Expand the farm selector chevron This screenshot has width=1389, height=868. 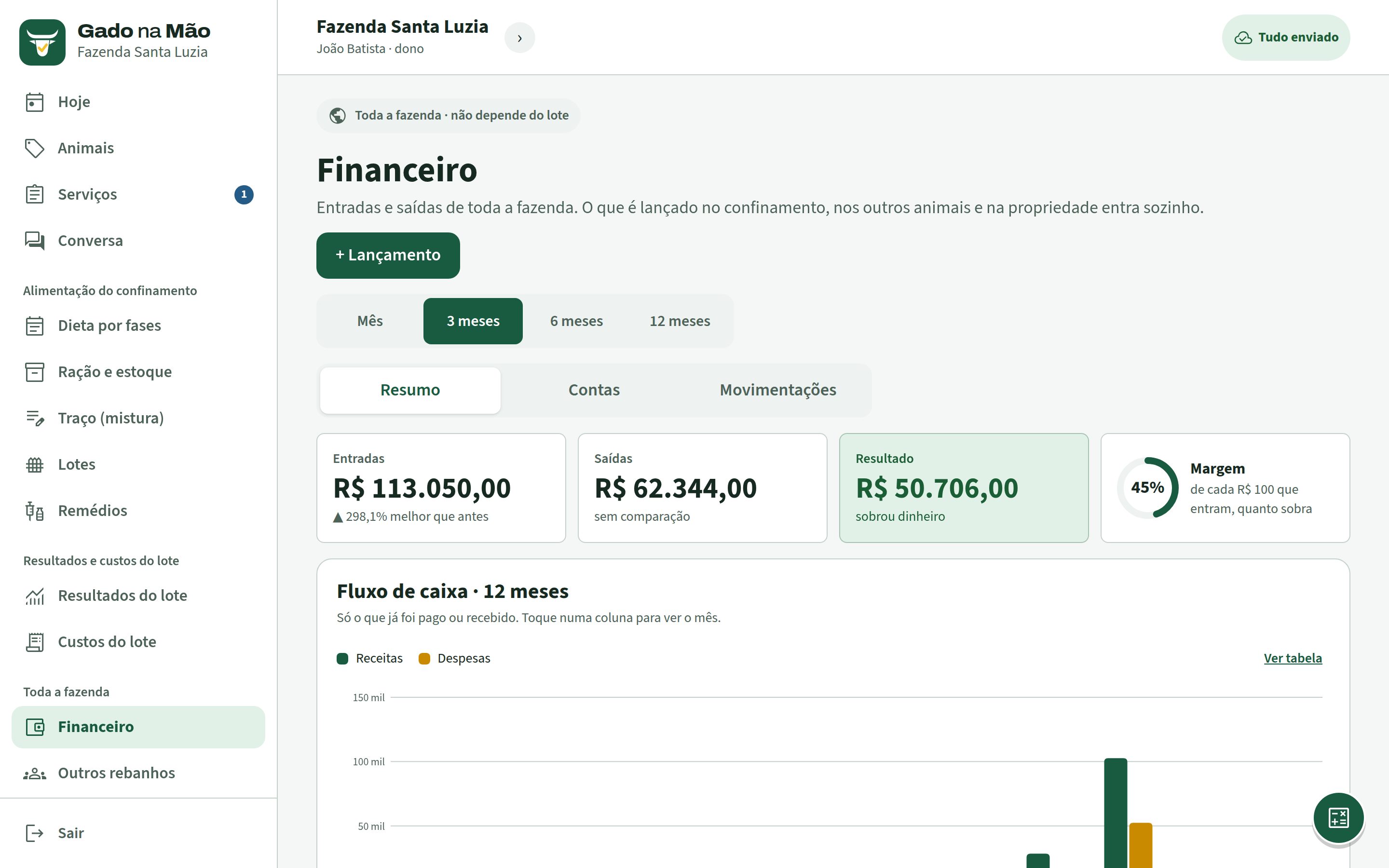click(519, 38)
